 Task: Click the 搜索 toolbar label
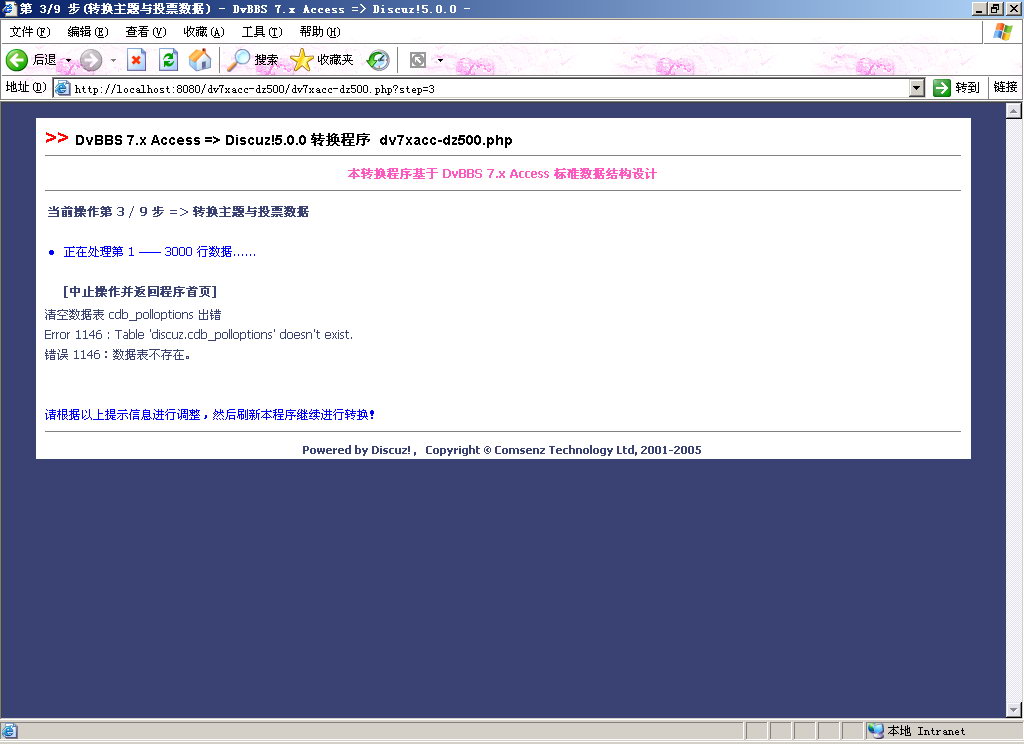point(266,60)
